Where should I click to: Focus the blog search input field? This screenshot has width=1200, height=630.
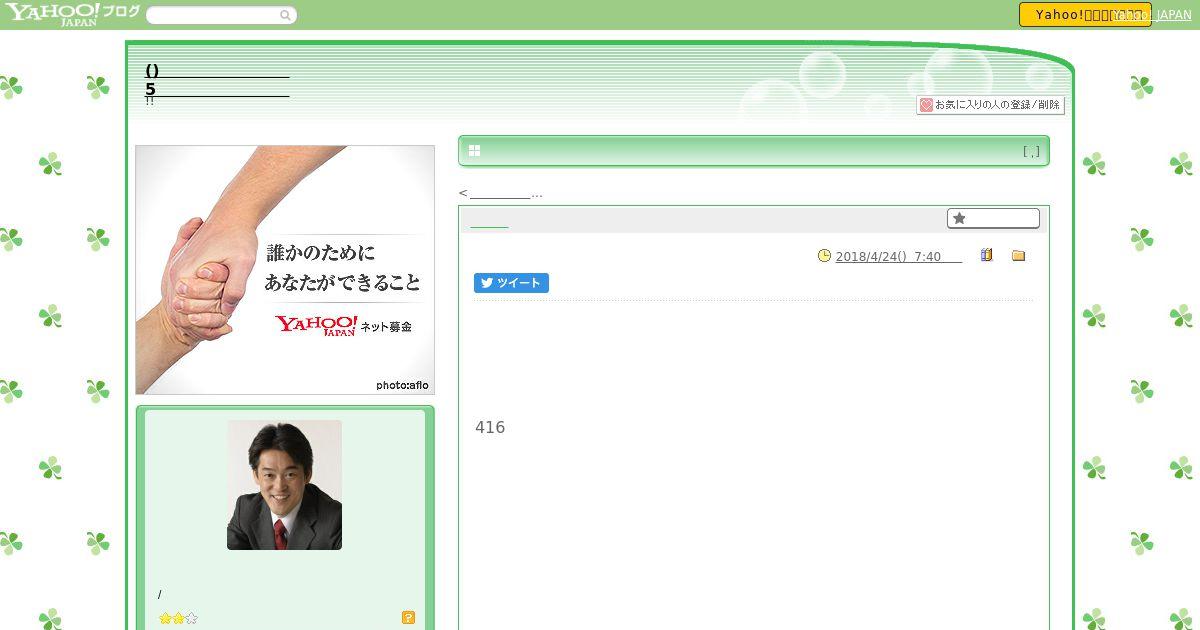click(x=213, y=15)
